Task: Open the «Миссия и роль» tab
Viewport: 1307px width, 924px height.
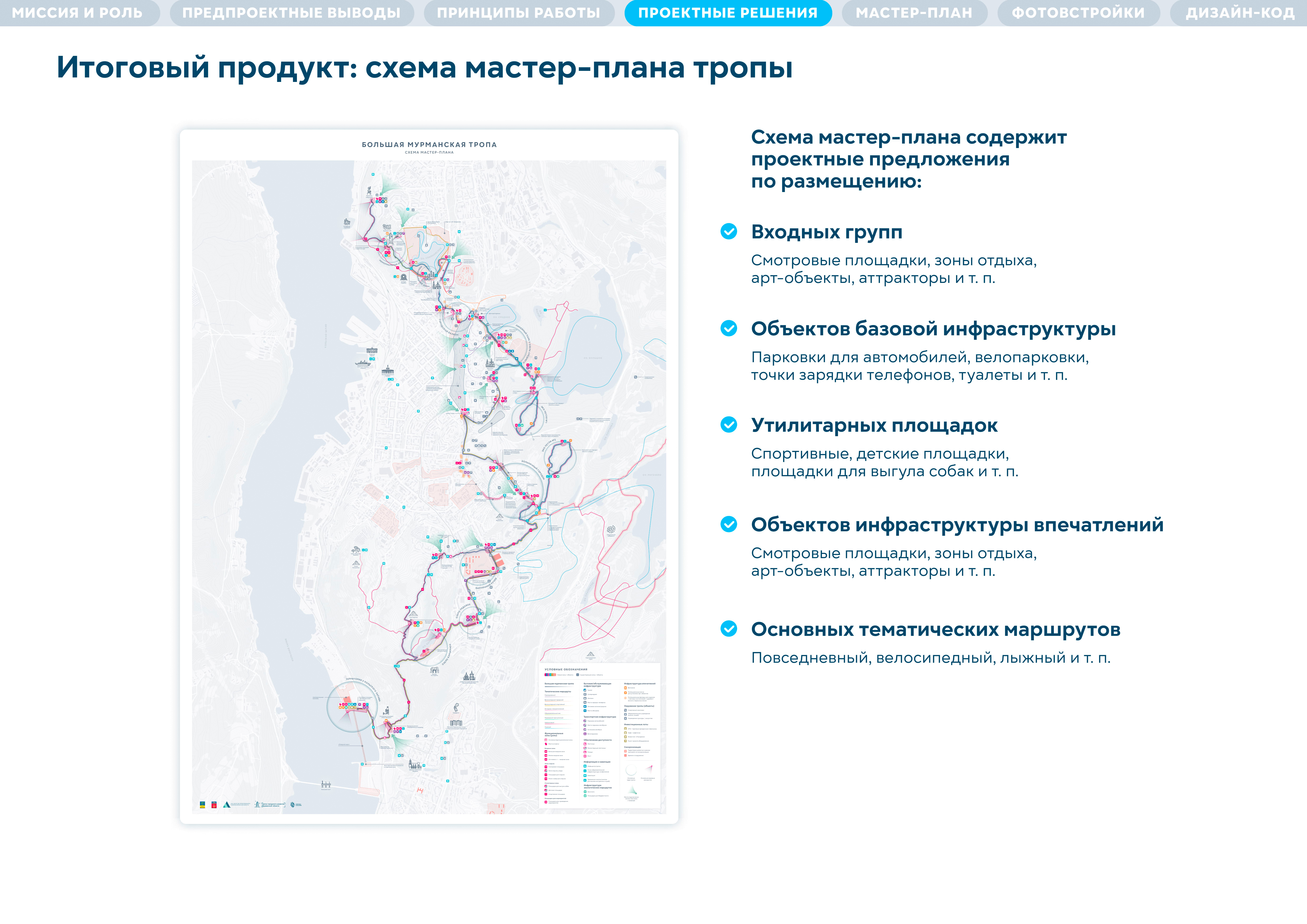Action: (77, 13)
